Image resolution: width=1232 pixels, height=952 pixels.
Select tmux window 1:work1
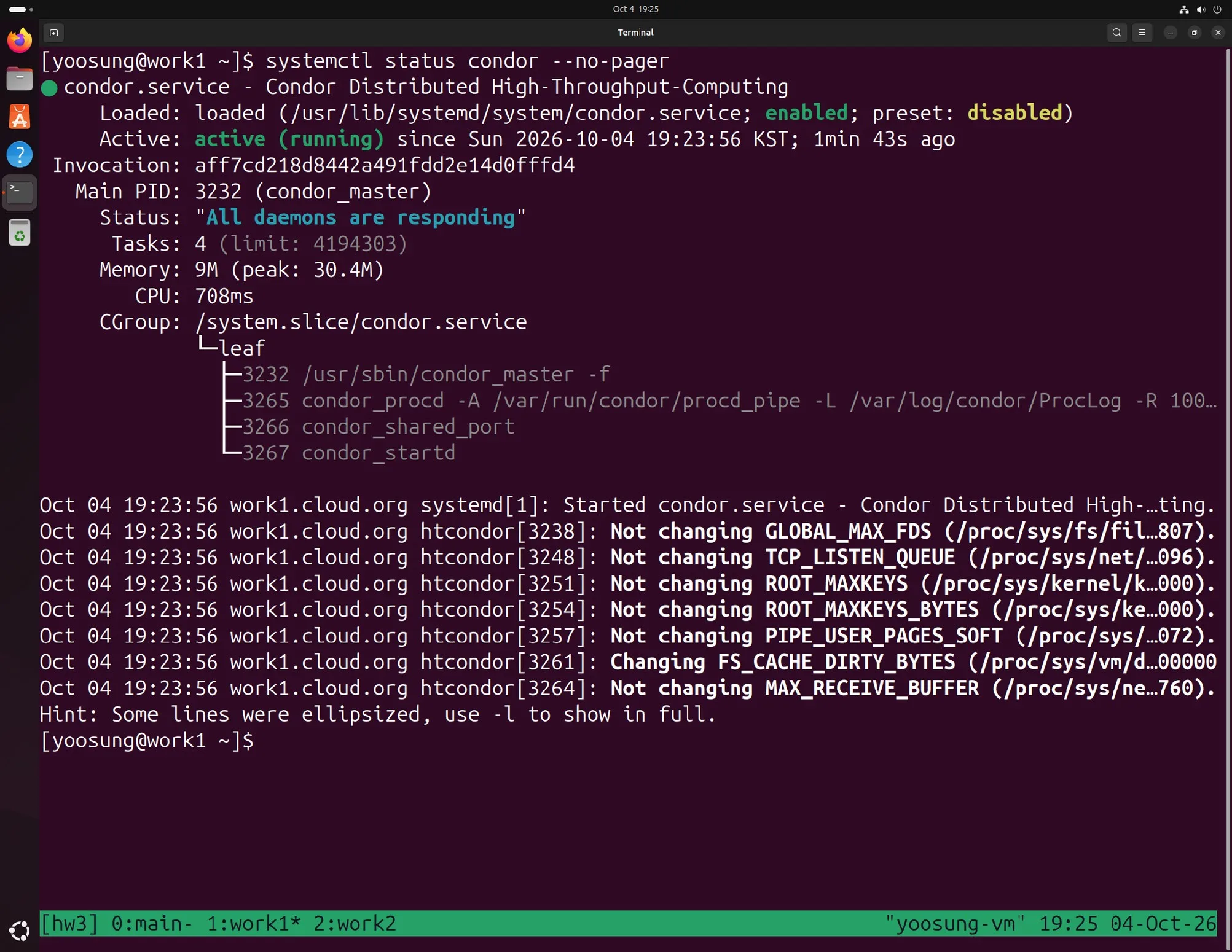253,923
